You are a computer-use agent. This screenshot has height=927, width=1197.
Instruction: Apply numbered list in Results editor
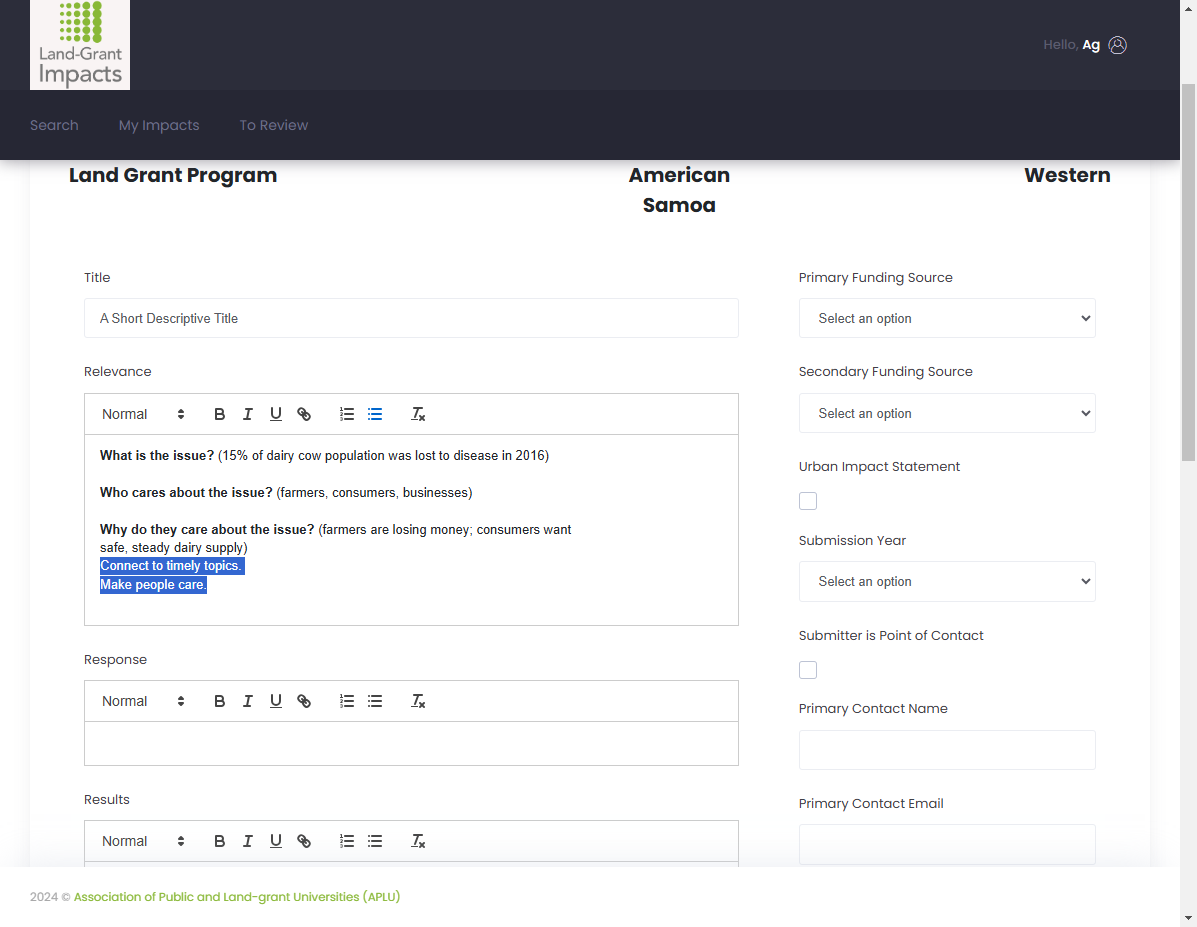[x=347, y=841]
